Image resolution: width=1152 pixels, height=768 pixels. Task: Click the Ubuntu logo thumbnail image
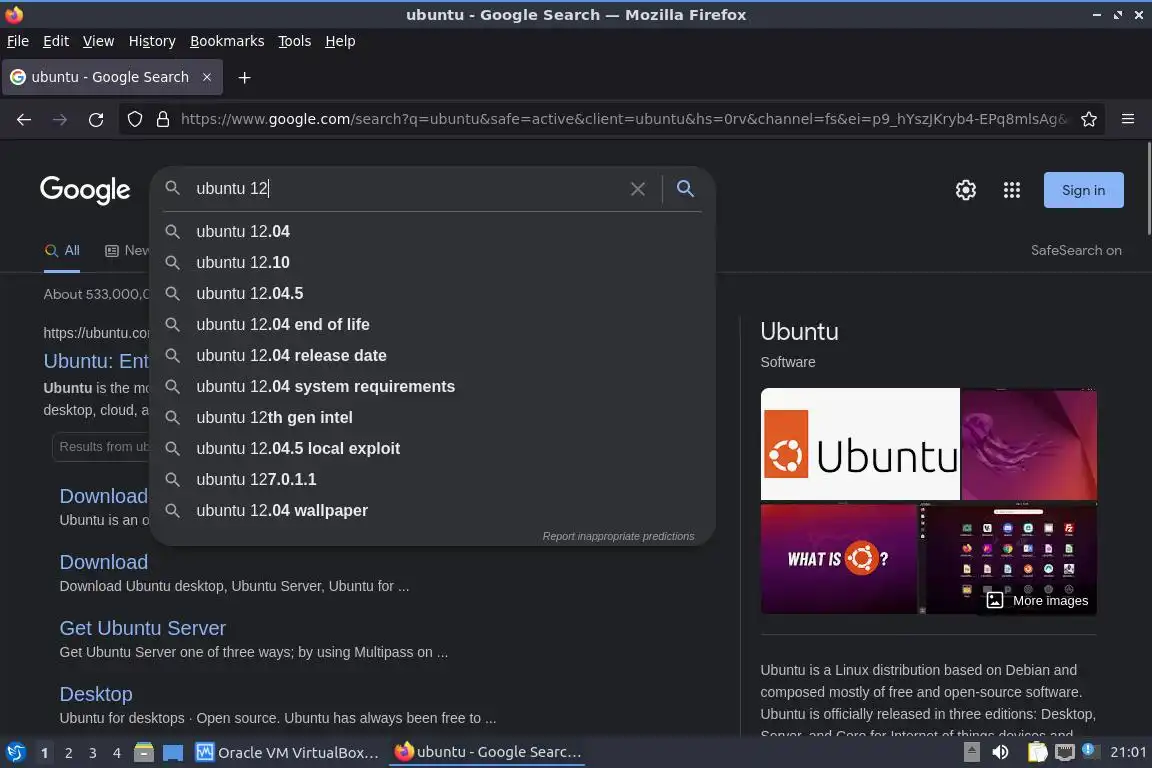(860, 444)
